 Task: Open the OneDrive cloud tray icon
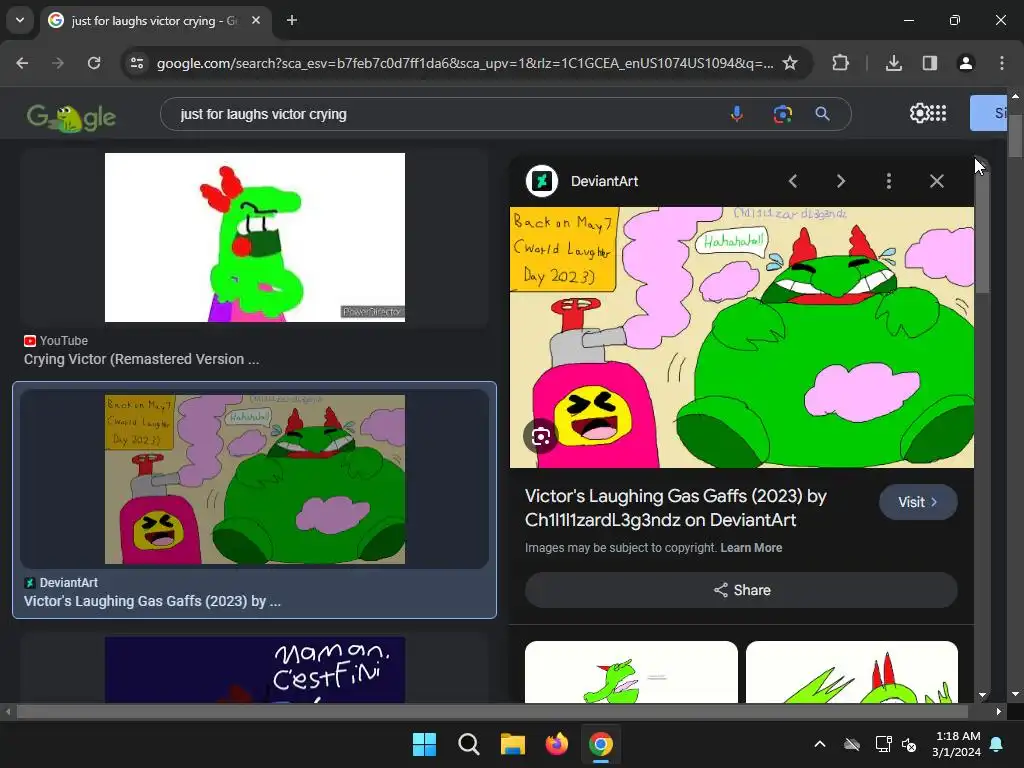[x=852, y=744]
